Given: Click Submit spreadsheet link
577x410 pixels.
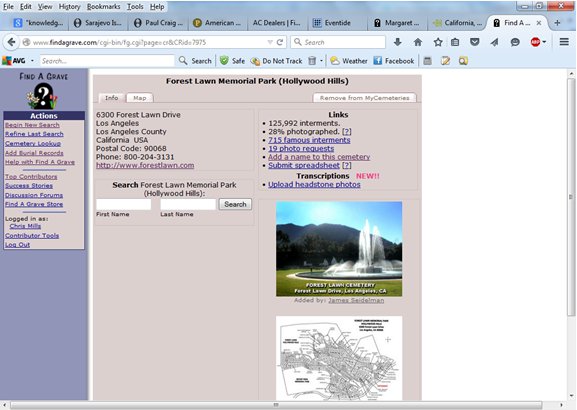Looking at the screenshot, I should coord(304,165).
